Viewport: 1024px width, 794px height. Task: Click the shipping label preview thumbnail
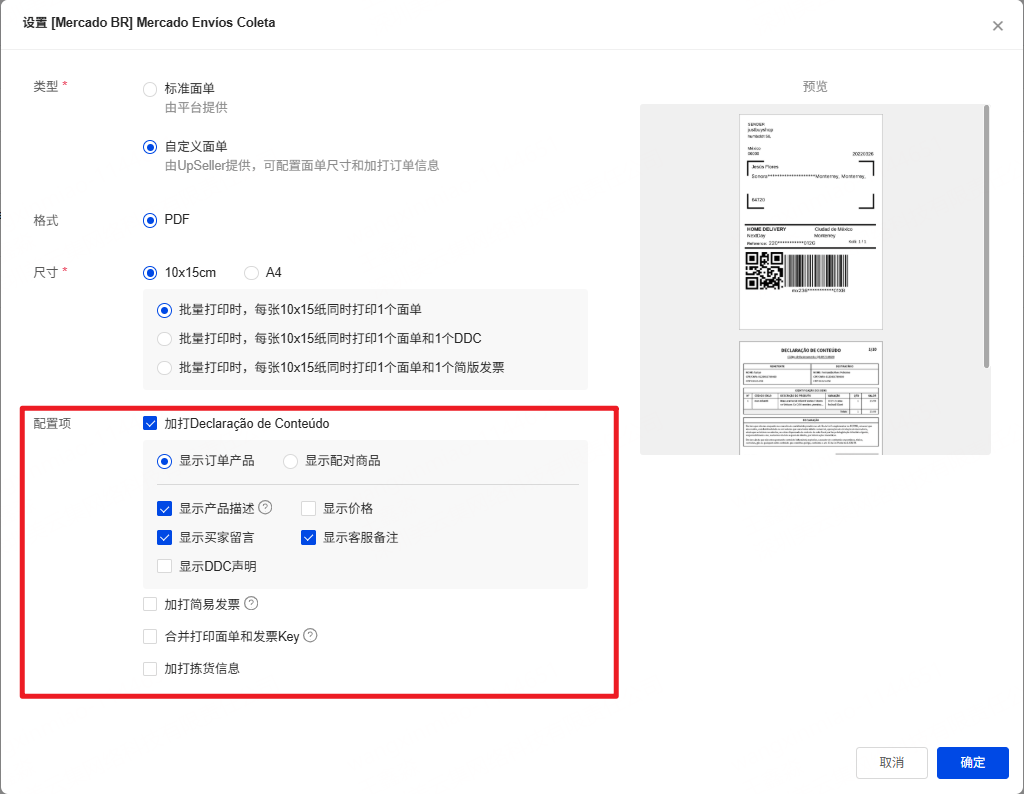[x=811, y=221]
